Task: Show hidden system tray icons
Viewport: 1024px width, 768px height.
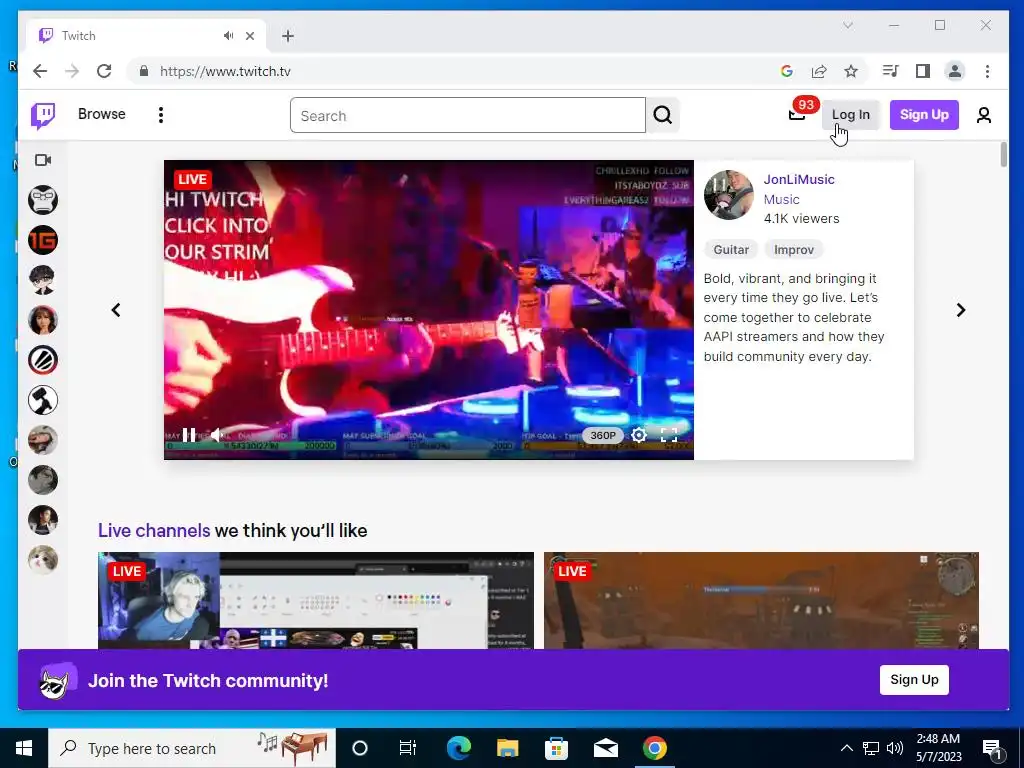Action: [x=846, y=748]
